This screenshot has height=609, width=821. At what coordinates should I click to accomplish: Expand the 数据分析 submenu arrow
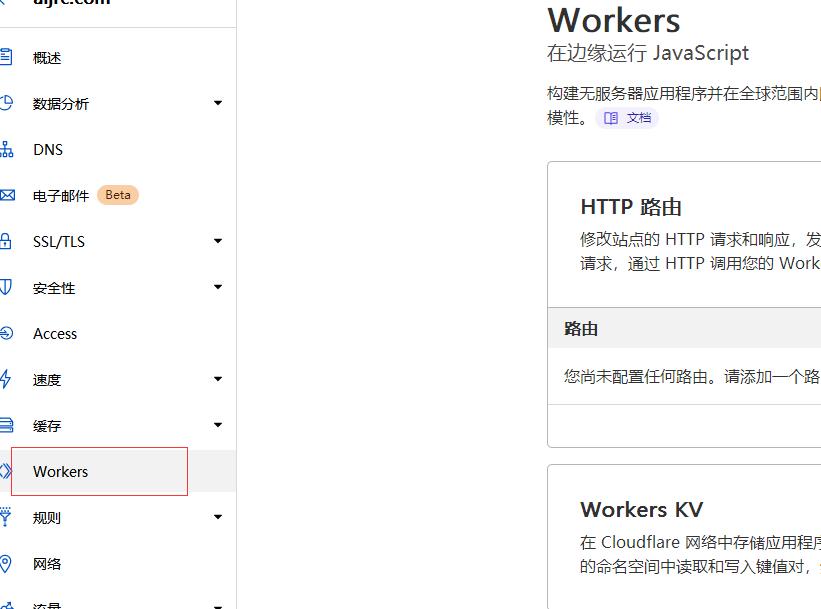218,103
